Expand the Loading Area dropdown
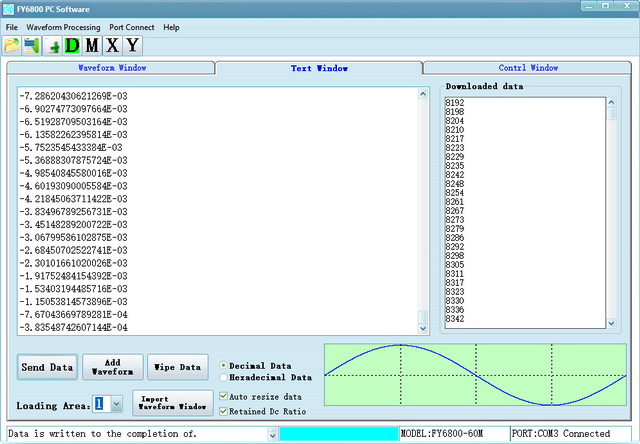Image resolution: width=640 pixels, height=444 pixels. (x=116, y=404)
